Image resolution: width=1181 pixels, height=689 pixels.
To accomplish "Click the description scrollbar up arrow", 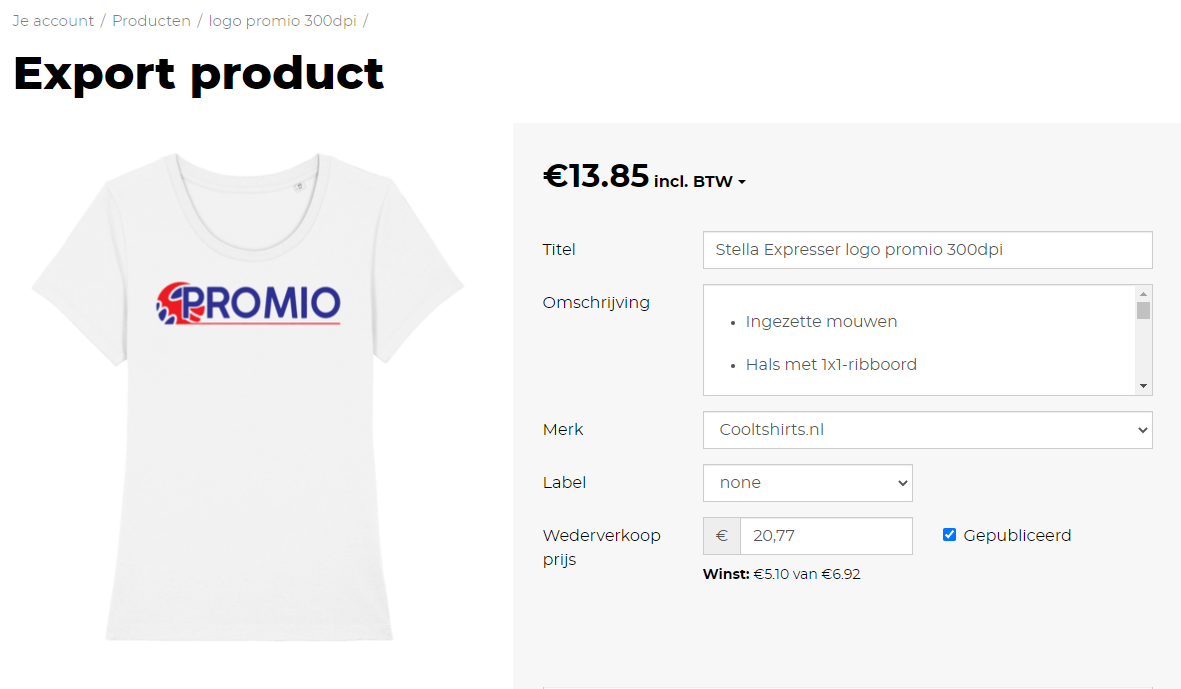I will point(1144,294).
